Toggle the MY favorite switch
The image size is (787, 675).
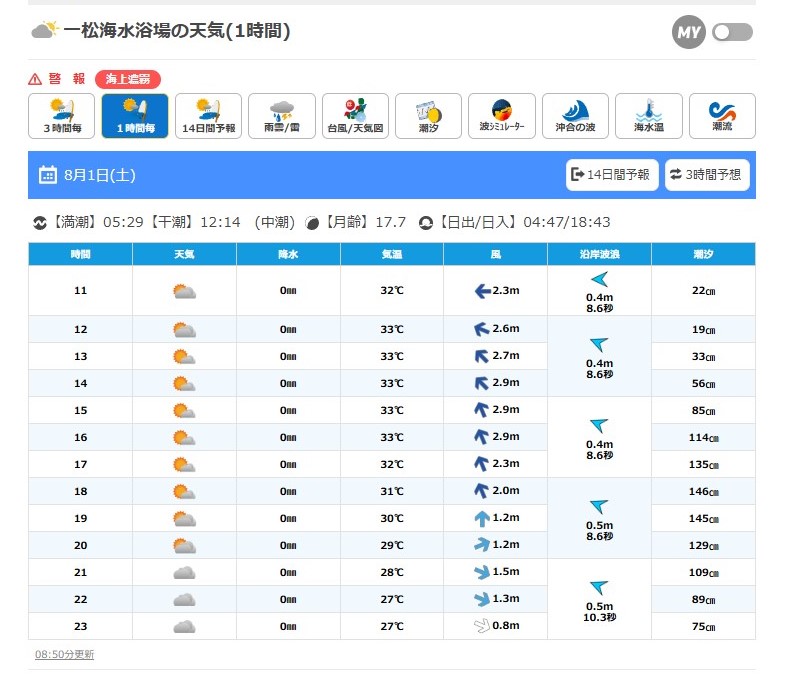pyautogui.click(x=732, y=33)
